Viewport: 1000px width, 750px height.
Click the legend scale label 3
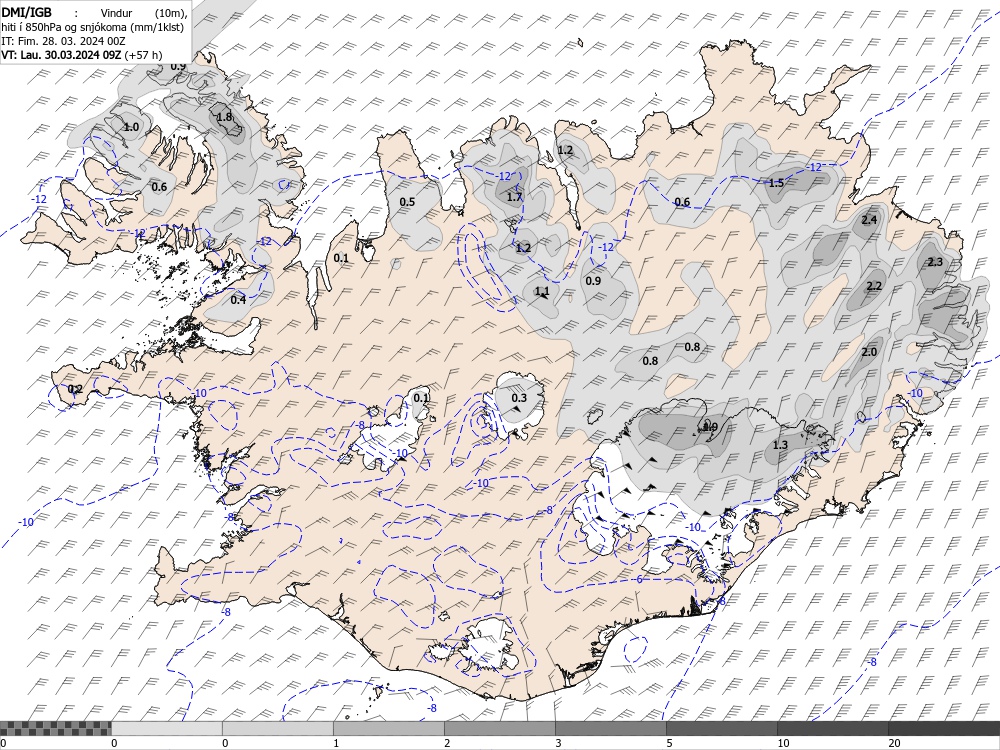pos(558,743)
